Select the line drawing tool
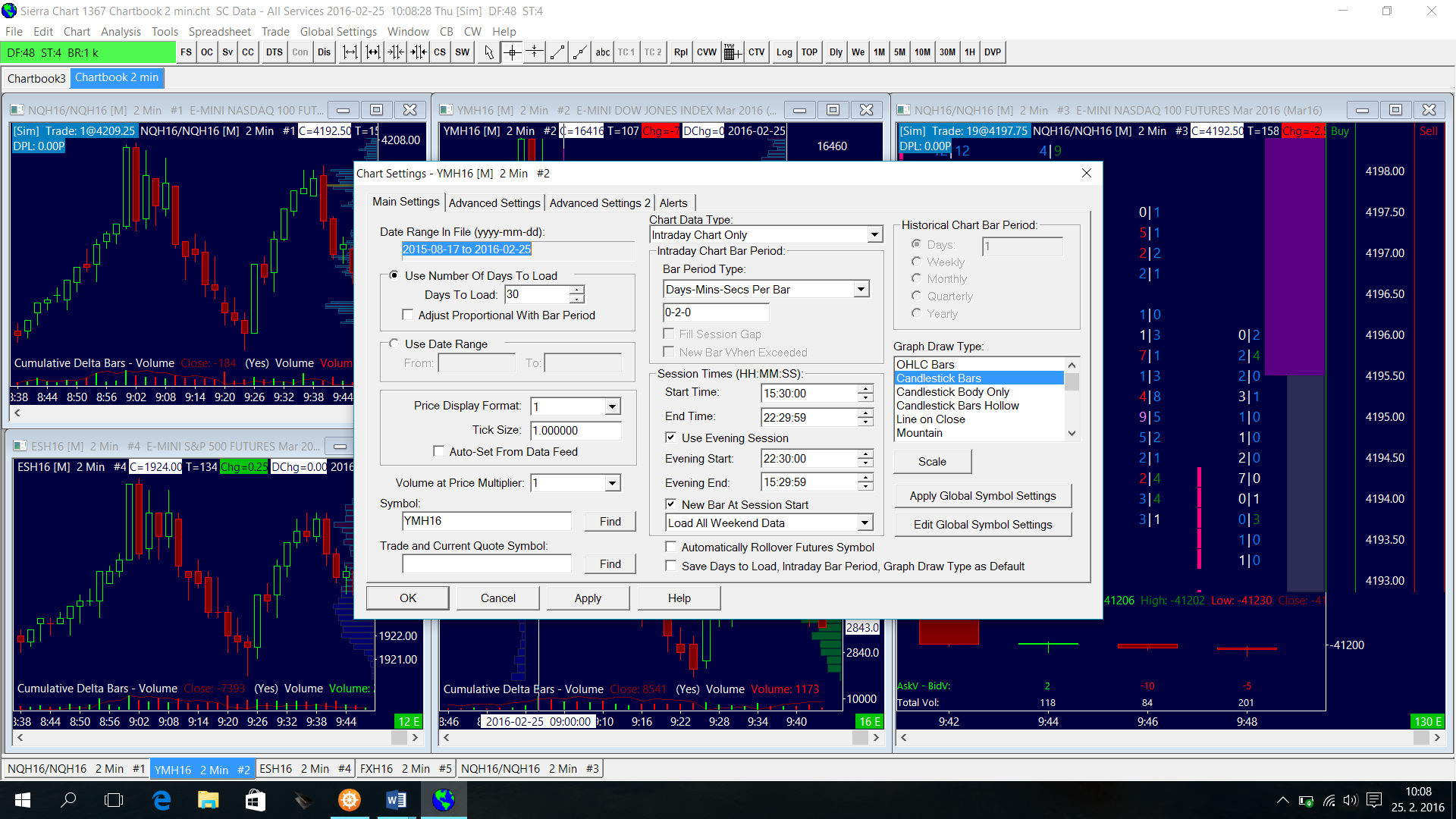 pyautogui.click(x=557, y=52)
